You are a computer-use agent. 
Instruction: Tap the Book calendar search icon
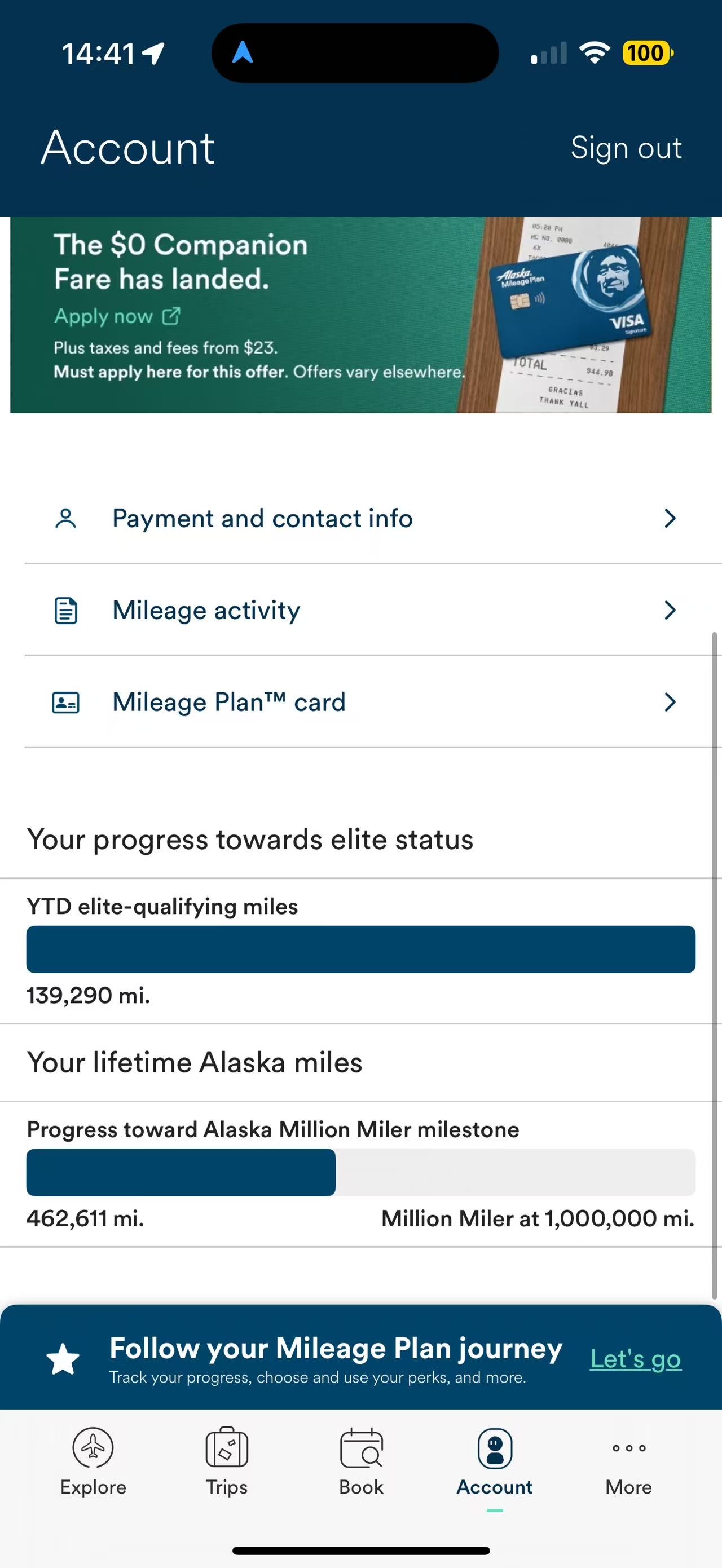coord(361,1448)
